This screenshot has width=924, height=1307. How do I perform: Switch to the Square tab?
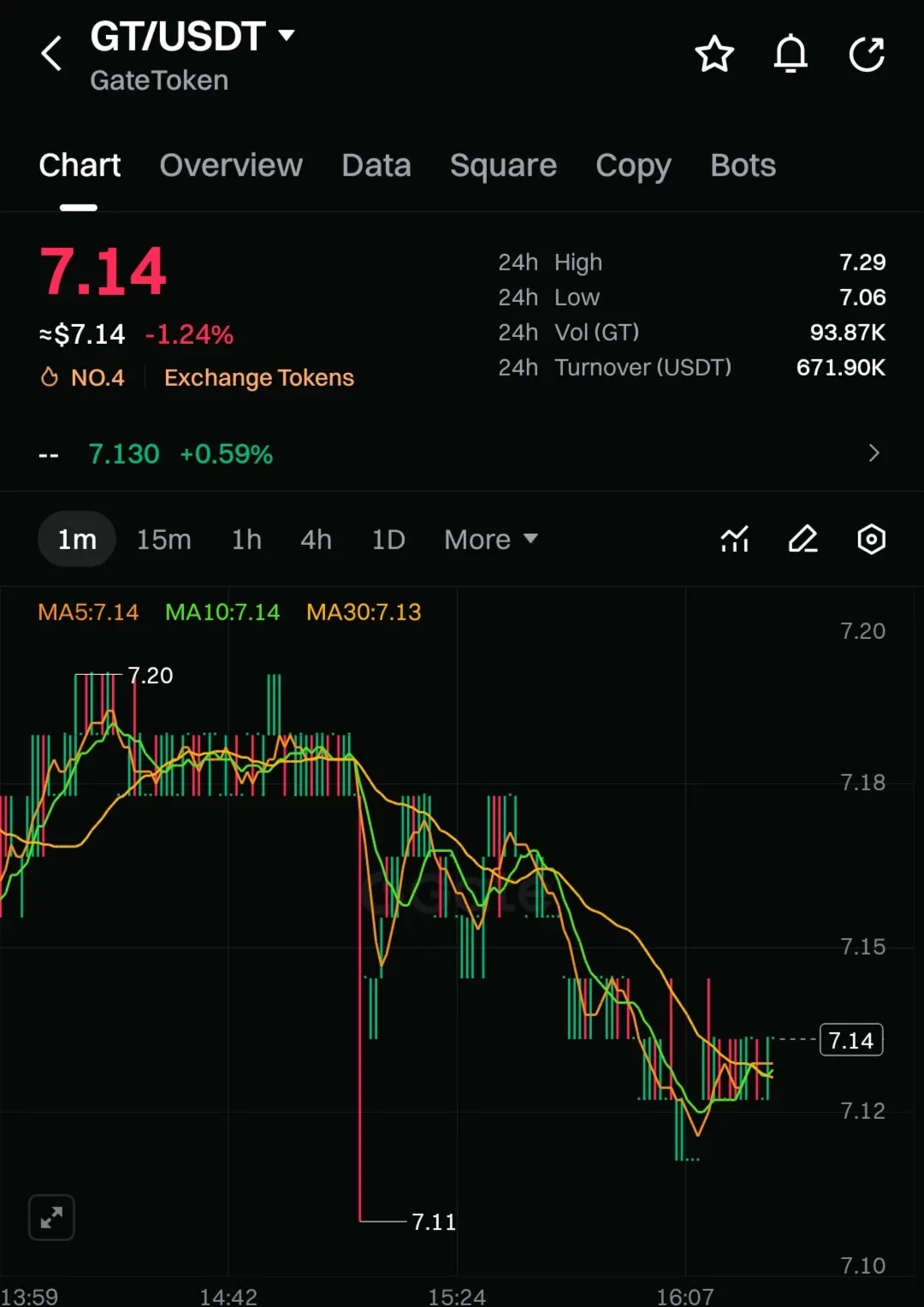coord(503,165)
